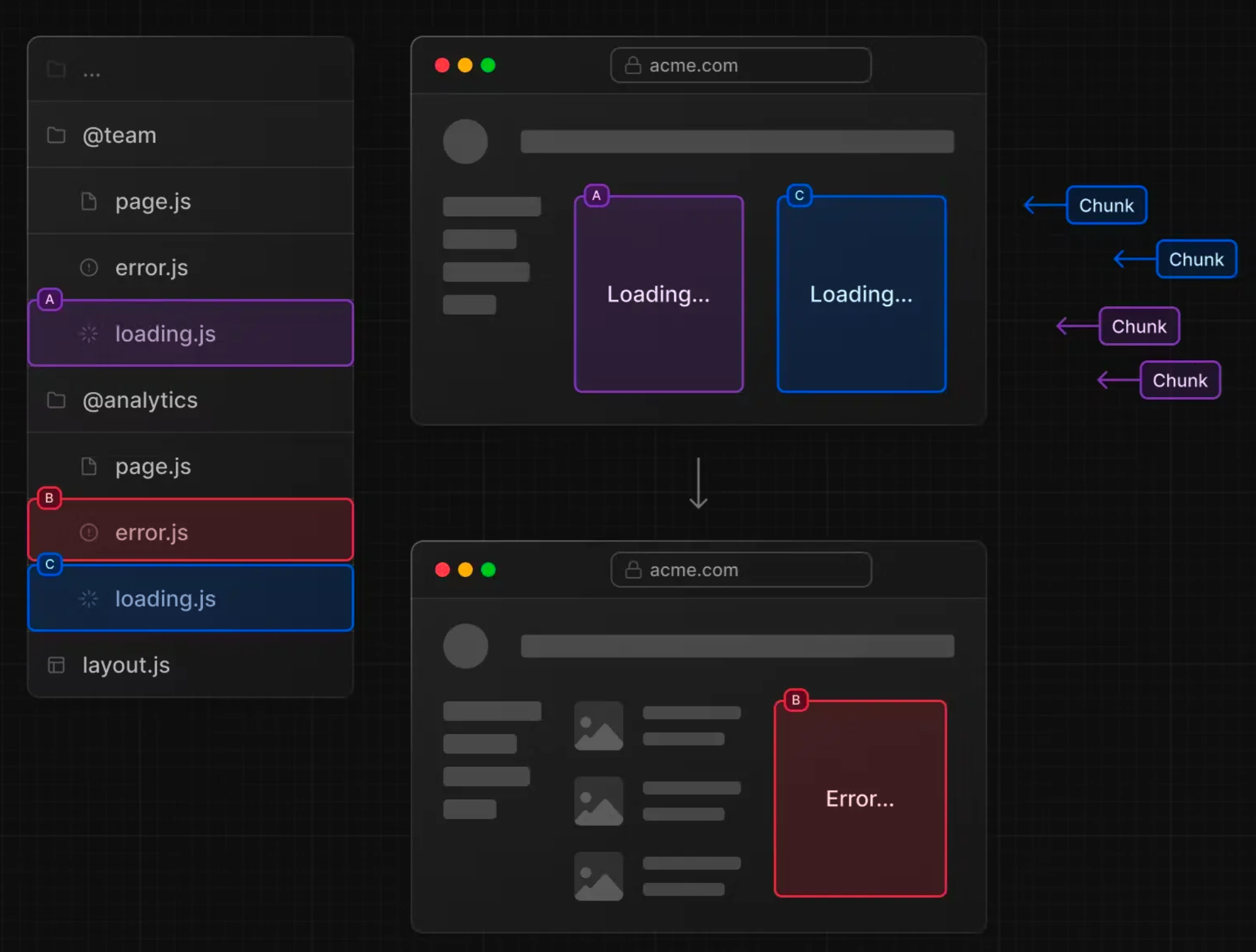This screenshot has width=1256, height=952.
Task: Click the first sidebar placeholder bar in the top browser
Action: (x=492, y=206)
